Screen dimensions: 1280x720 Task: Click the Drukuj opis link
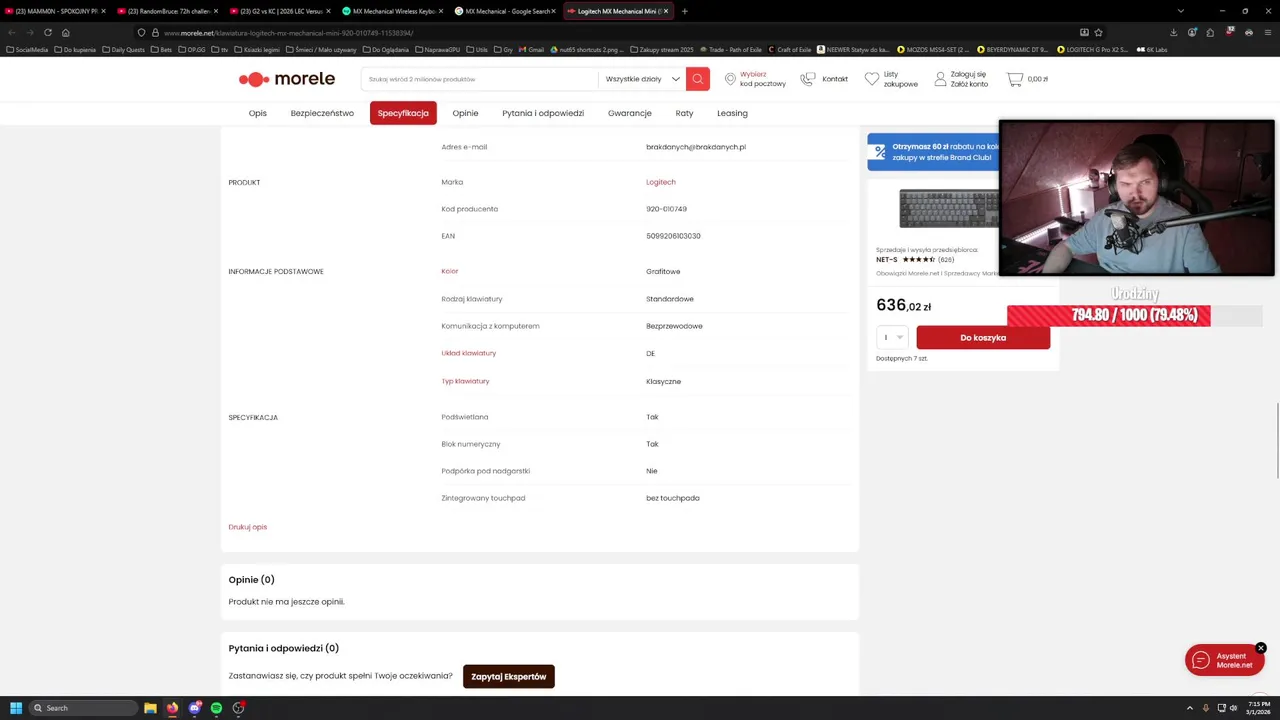248,527
